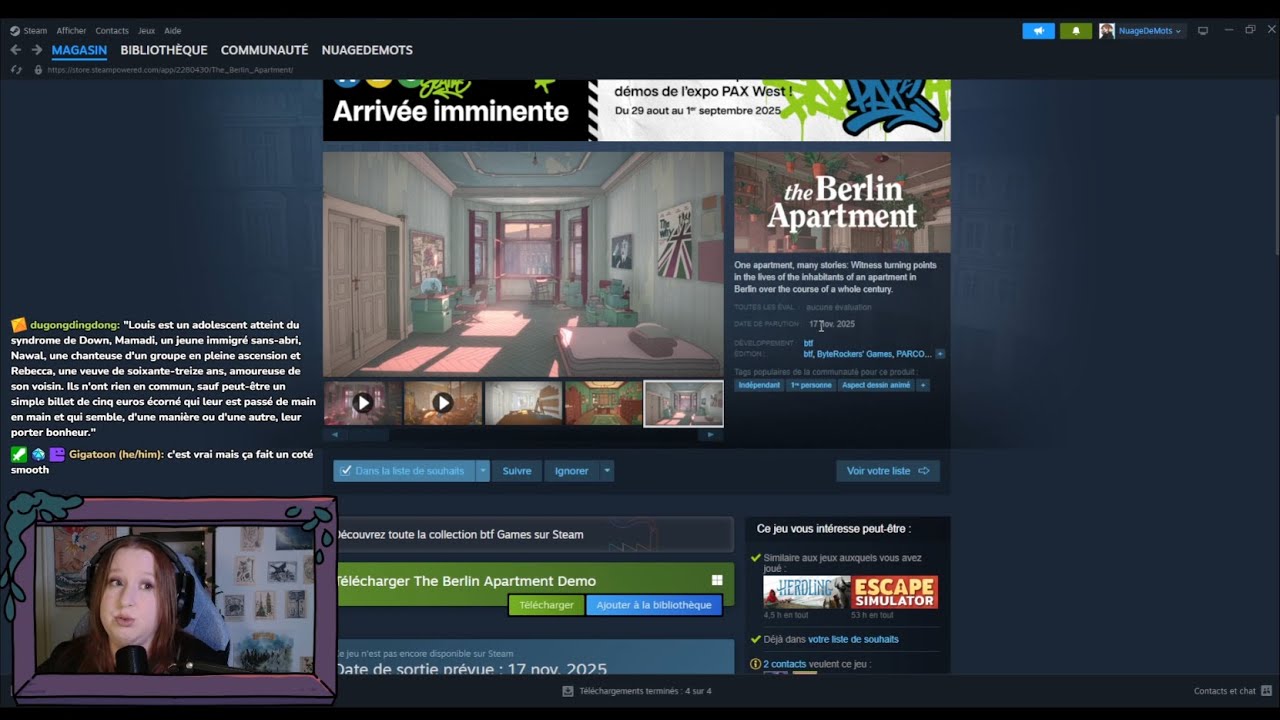Viewport: 1280px width, 720px height.
Task: Open the Steam menu
Action: (35, 31)
